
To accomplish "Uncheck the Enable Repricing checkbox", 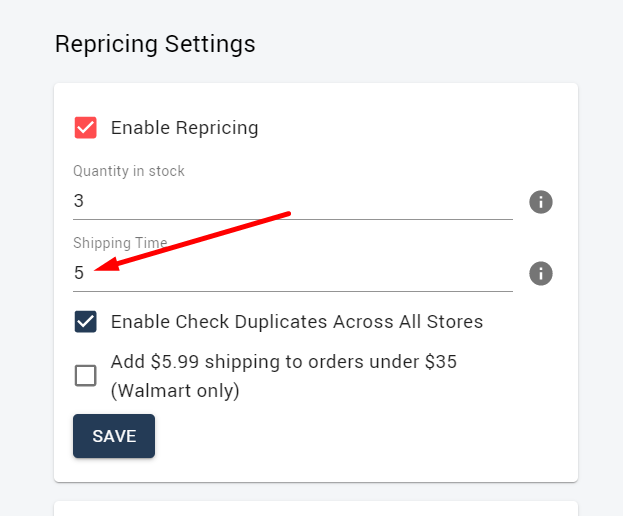I will 85,128.
